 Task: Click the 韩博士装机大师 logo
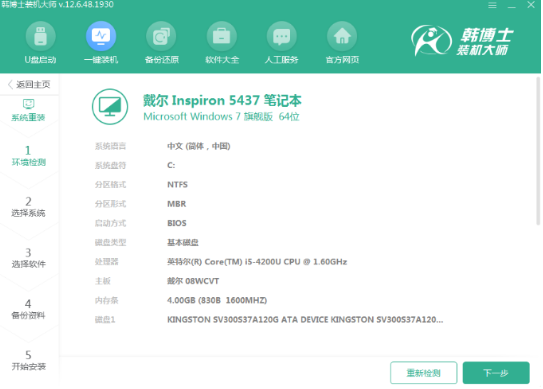(463, 41)
